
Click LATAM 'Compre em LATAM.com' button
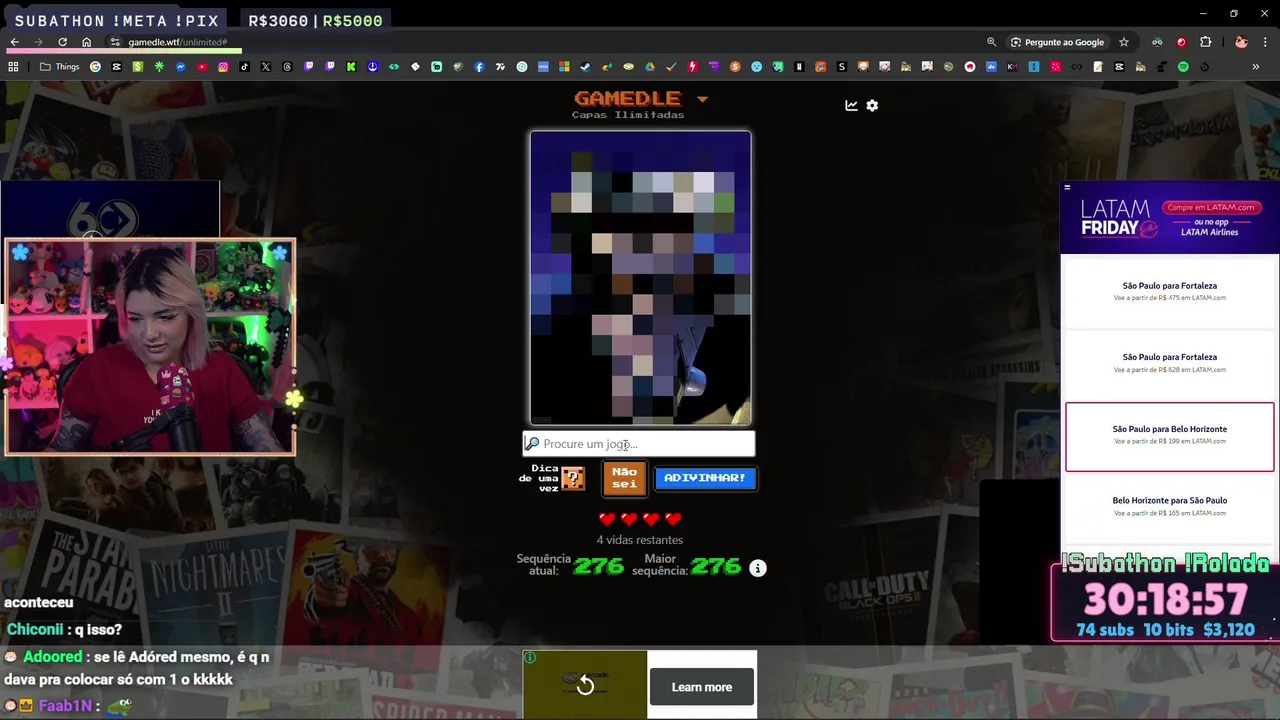coord(1210,207)
